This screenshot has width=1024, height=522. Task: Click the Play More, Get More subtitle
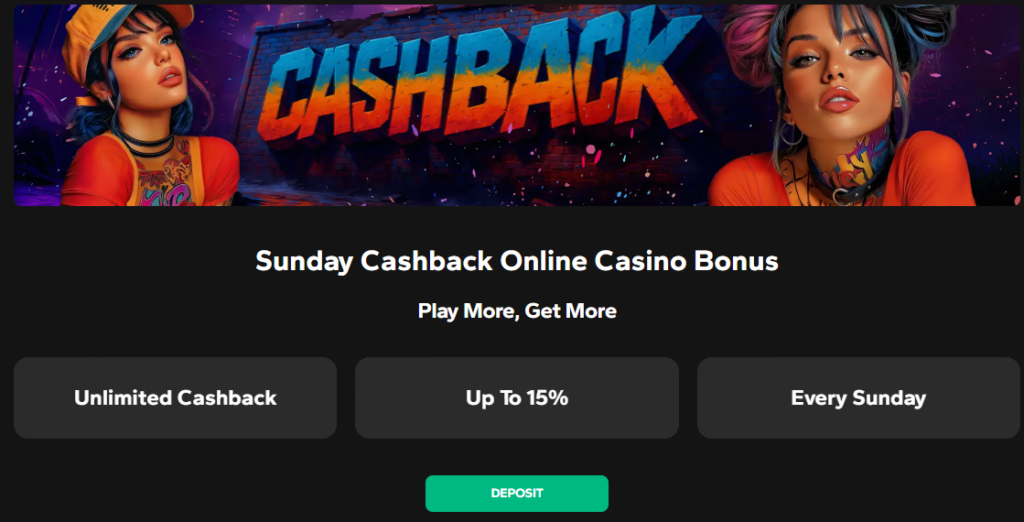pos(516,311)
